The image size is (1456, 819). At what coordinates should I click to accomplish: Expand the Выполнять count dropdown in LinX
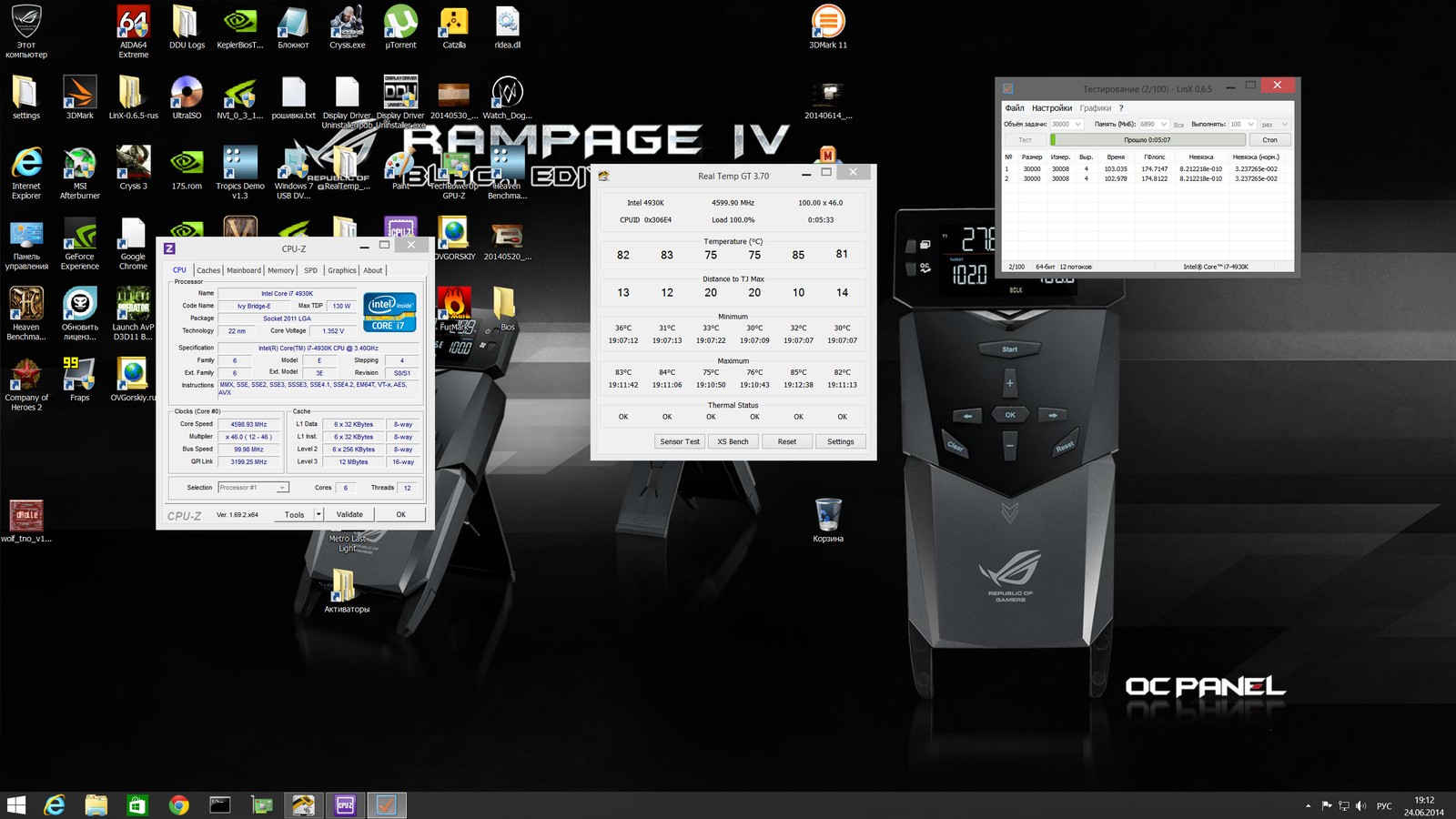[x=1250, y=125]
